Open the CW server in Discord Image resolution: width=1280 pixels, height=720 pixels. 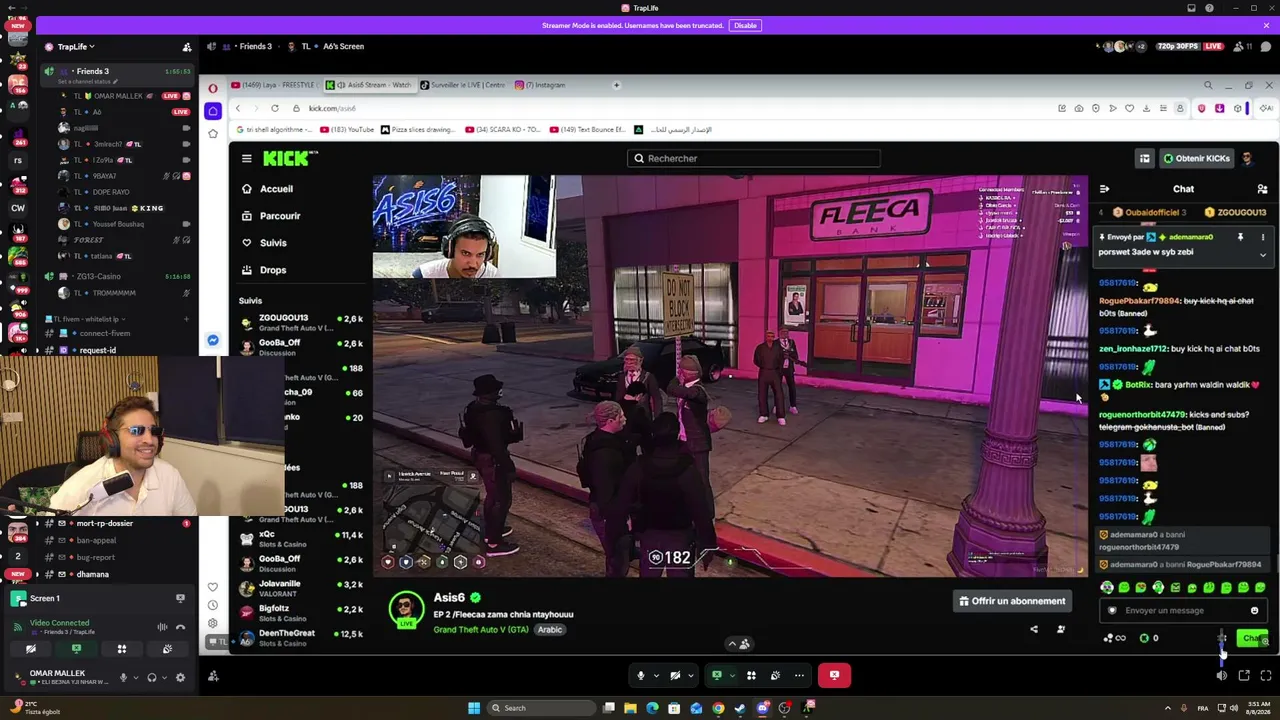click(17, 208)
